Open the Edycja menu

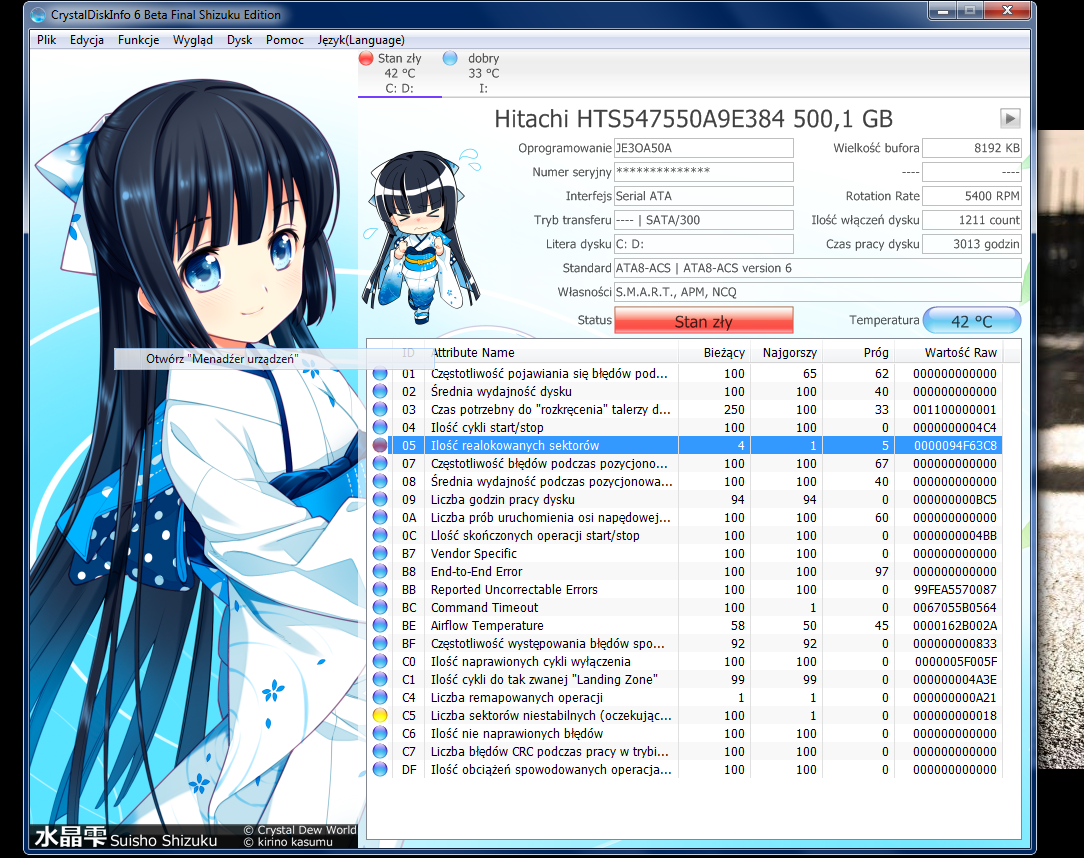87,40
